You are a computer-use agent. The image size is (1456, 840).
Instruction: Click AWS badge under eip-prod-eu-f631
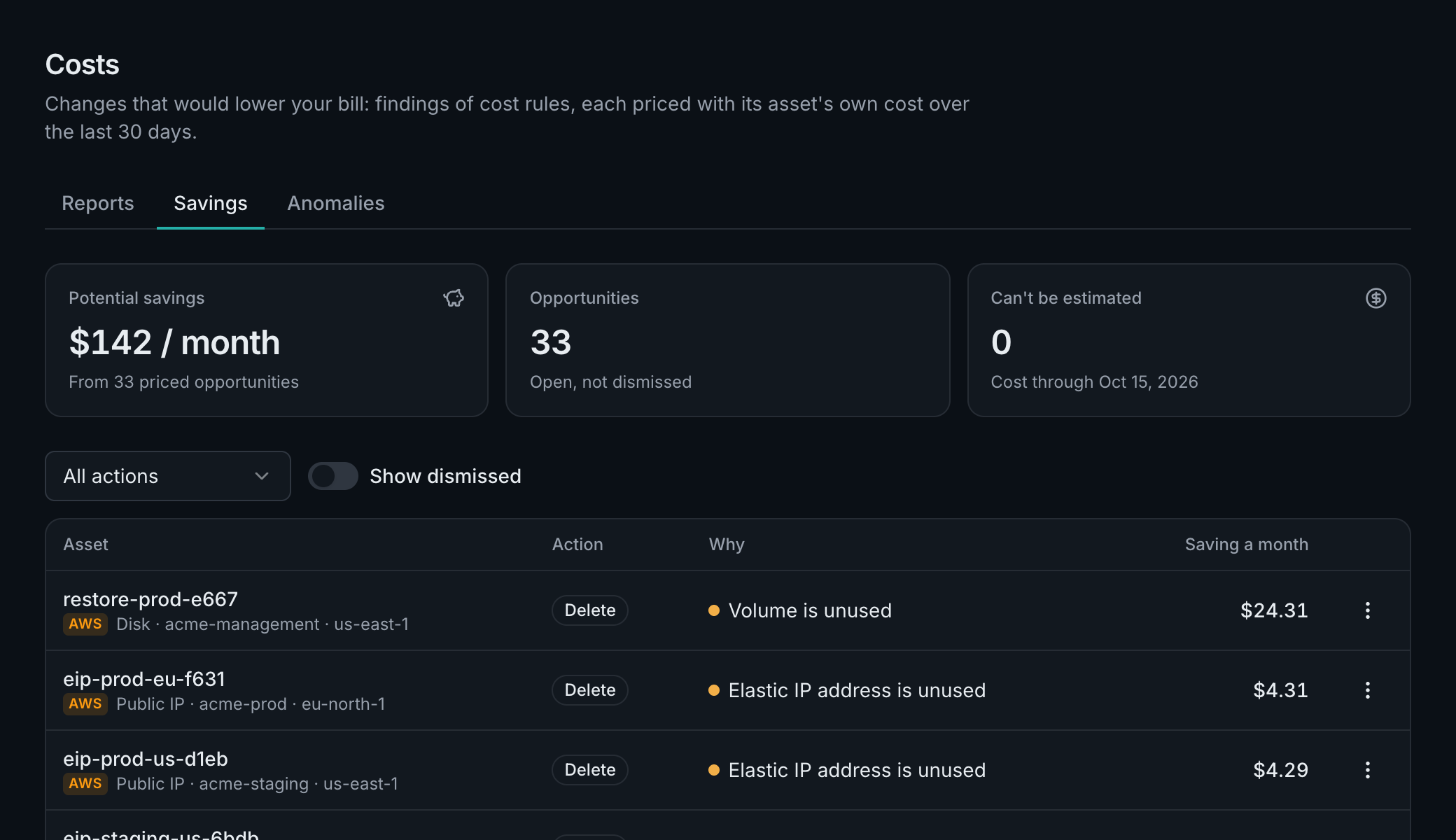(x=85, y=704)
